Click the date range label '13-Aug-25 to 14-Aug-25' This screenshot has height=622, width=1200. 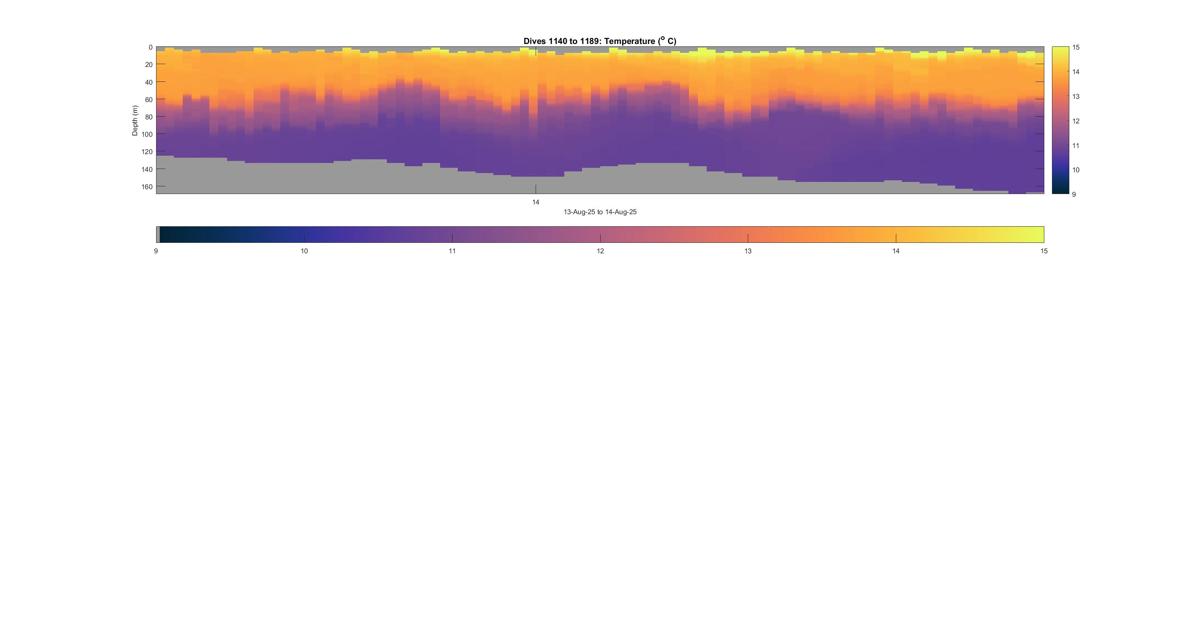pyautogui.click(x=600, y=212)
